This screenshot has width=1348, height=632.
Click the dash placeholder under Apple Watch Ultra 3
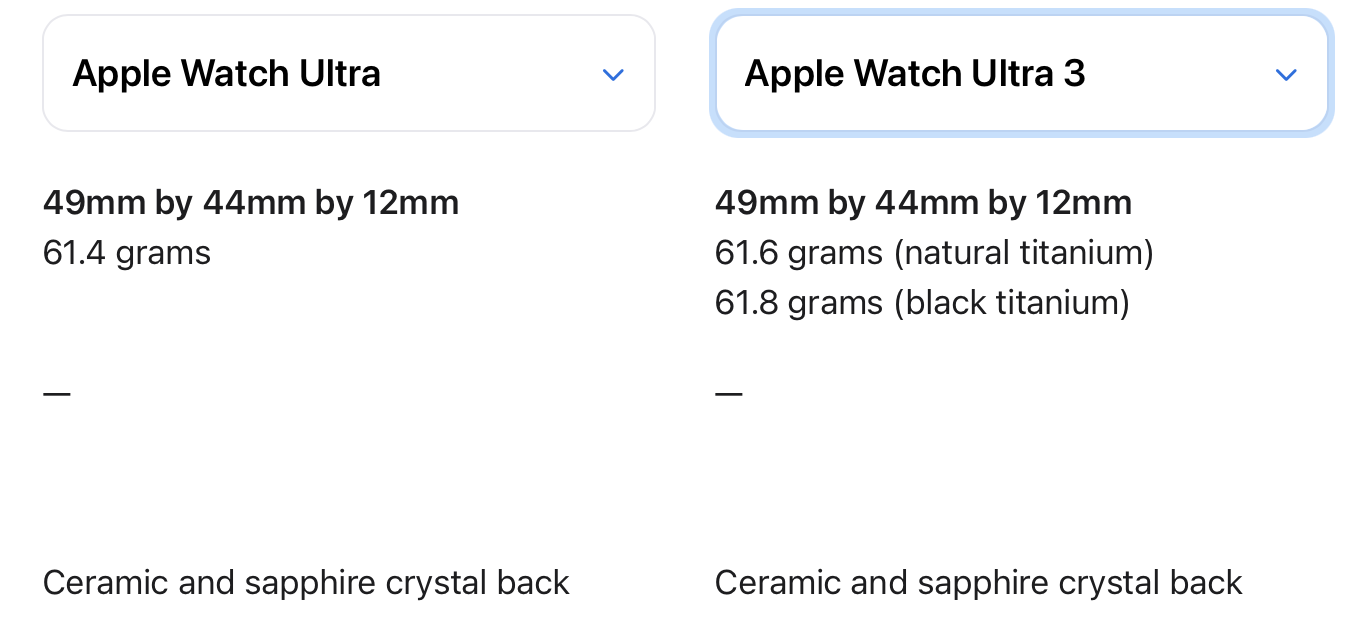pos(729,393)
